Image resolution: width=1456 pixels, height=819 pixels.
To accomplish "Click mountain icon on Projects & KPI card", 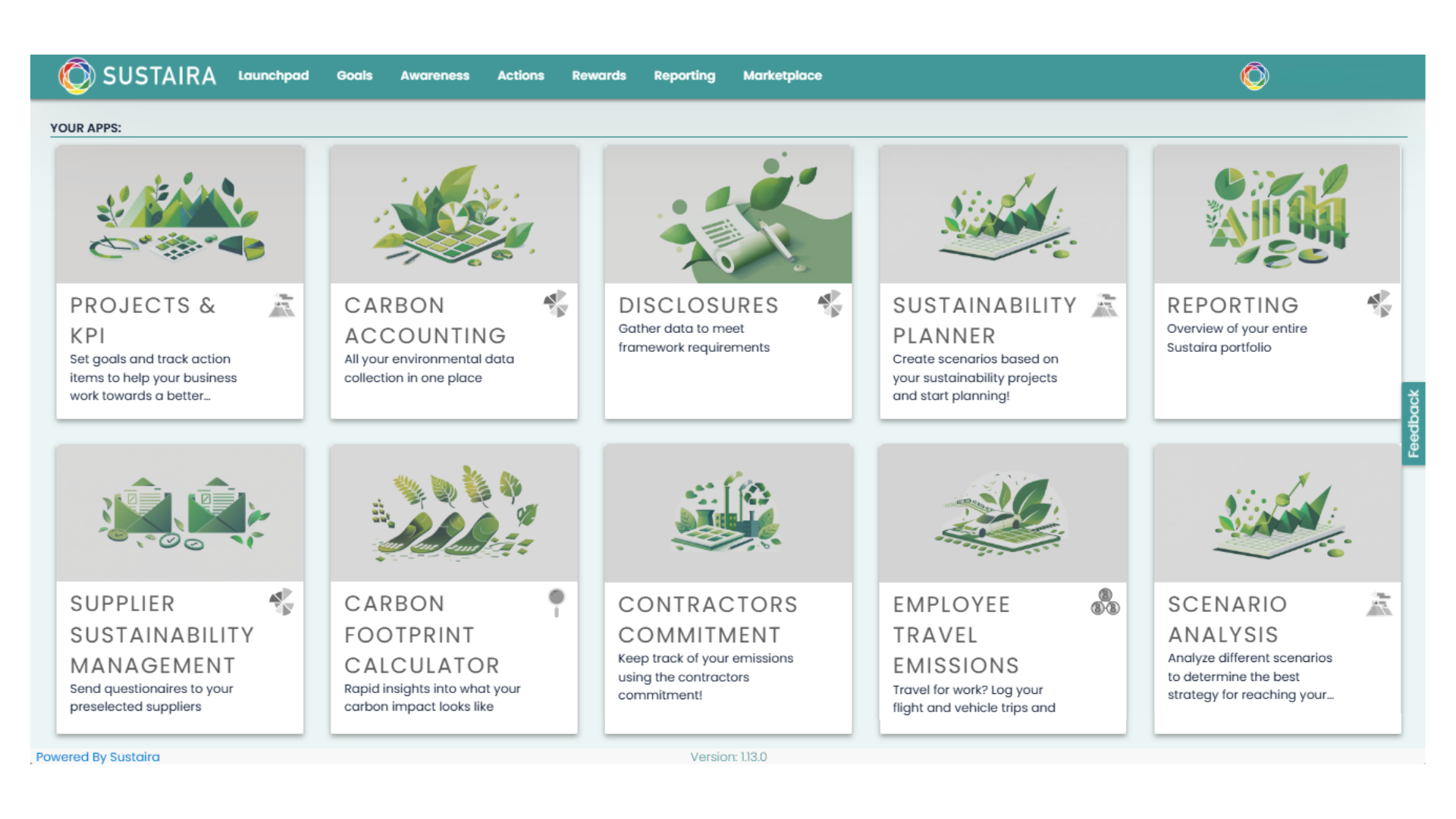I will [x=281, y=305].
